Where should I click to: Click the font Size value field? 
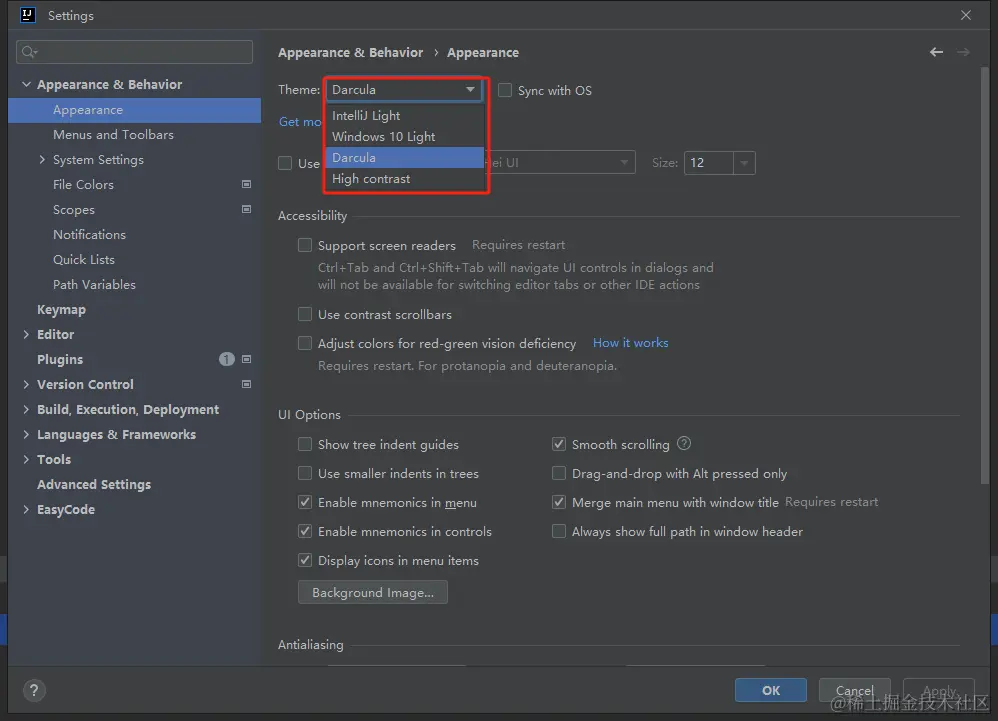pos(709,163)
